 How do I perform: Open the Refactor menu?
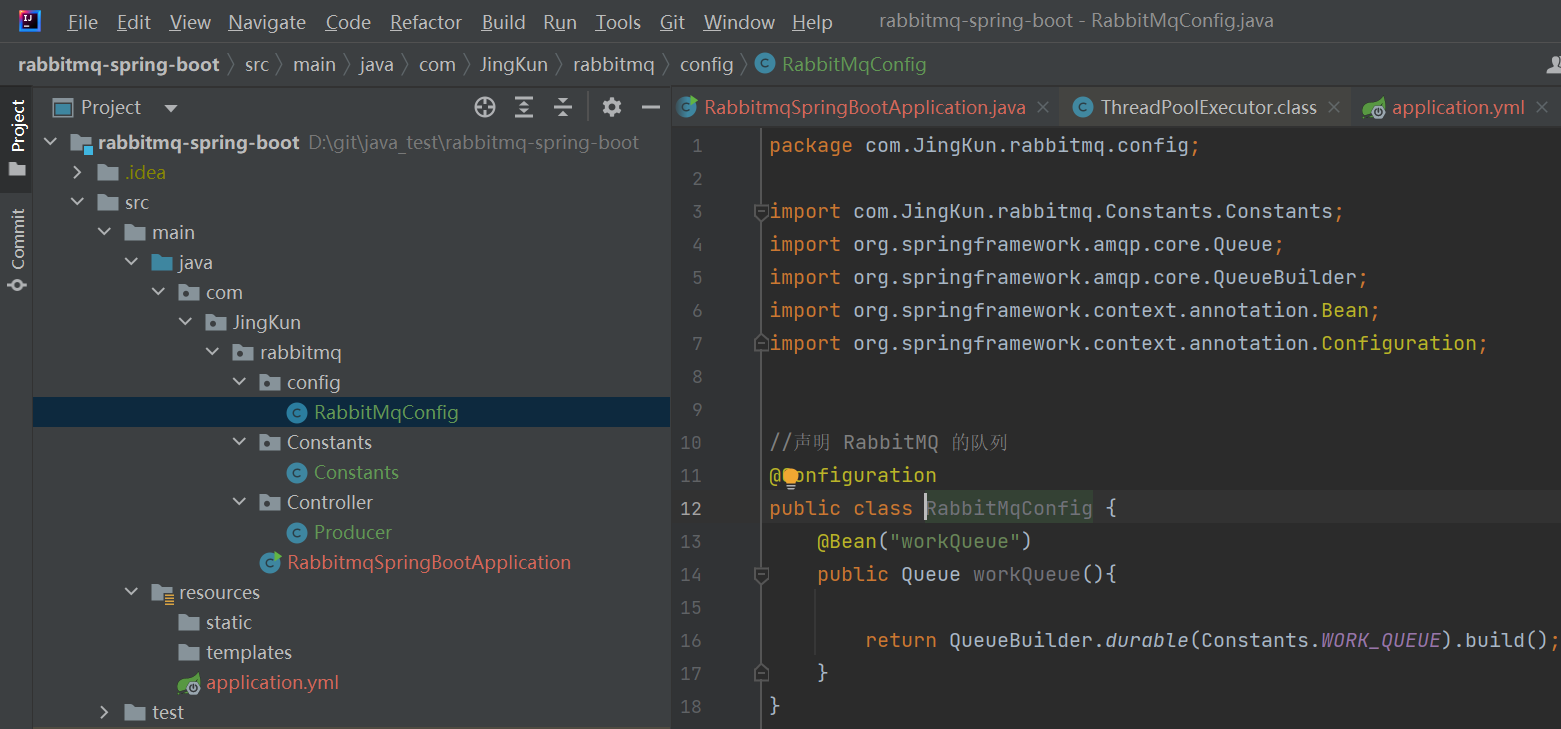click(426, 22)
